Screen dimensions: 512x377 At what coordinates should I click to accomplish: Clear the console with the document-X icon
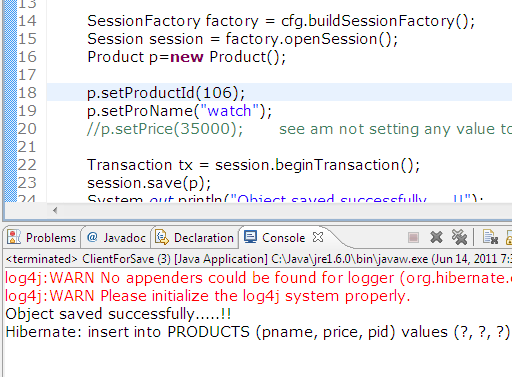(490, 237)
